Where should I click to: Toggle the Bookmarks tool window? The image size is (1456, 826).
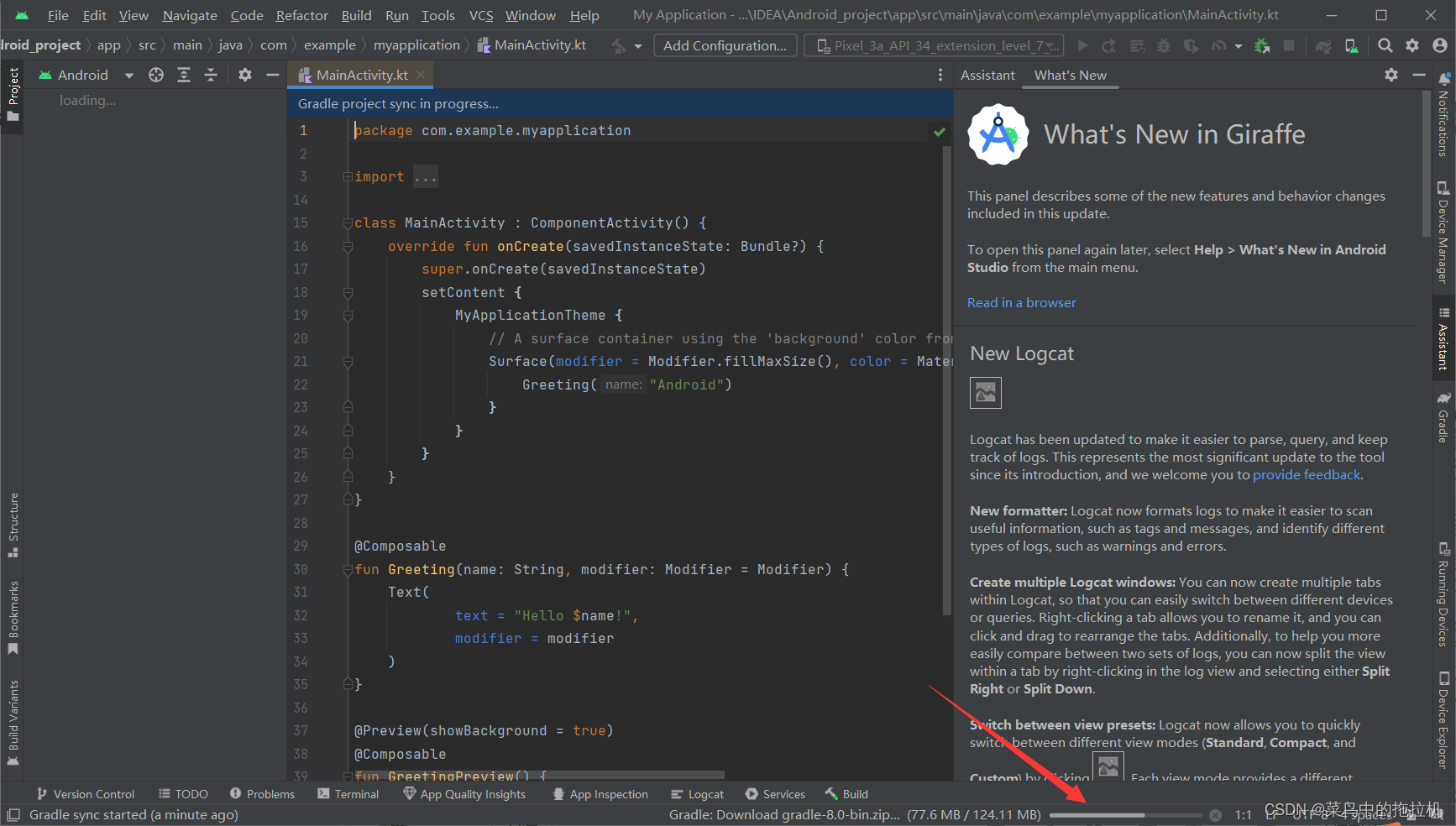tap(13, 619)
